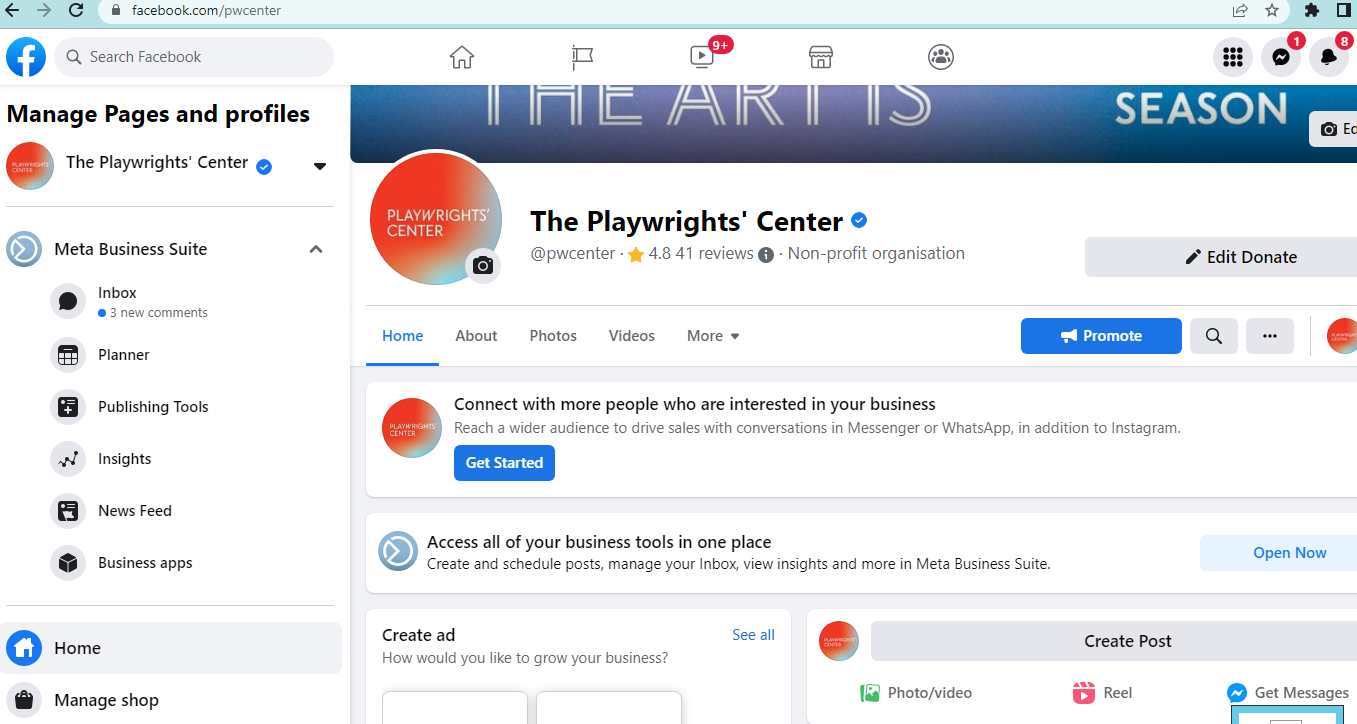1357x724 pixels.
Task: Switch to the Videos tab
Action: [632, 336]
